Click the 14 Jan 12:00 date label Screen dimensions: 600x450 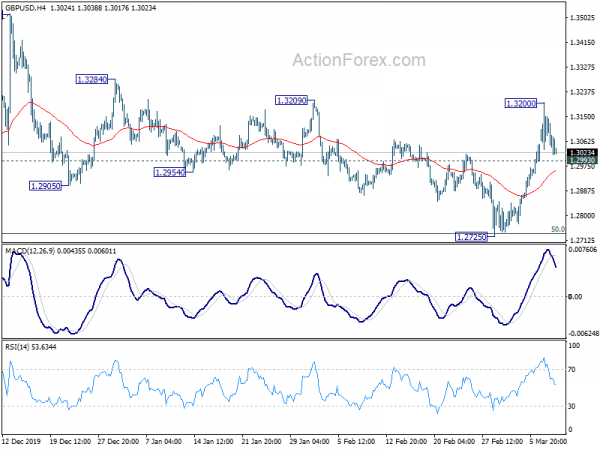[x=213, y=441]
